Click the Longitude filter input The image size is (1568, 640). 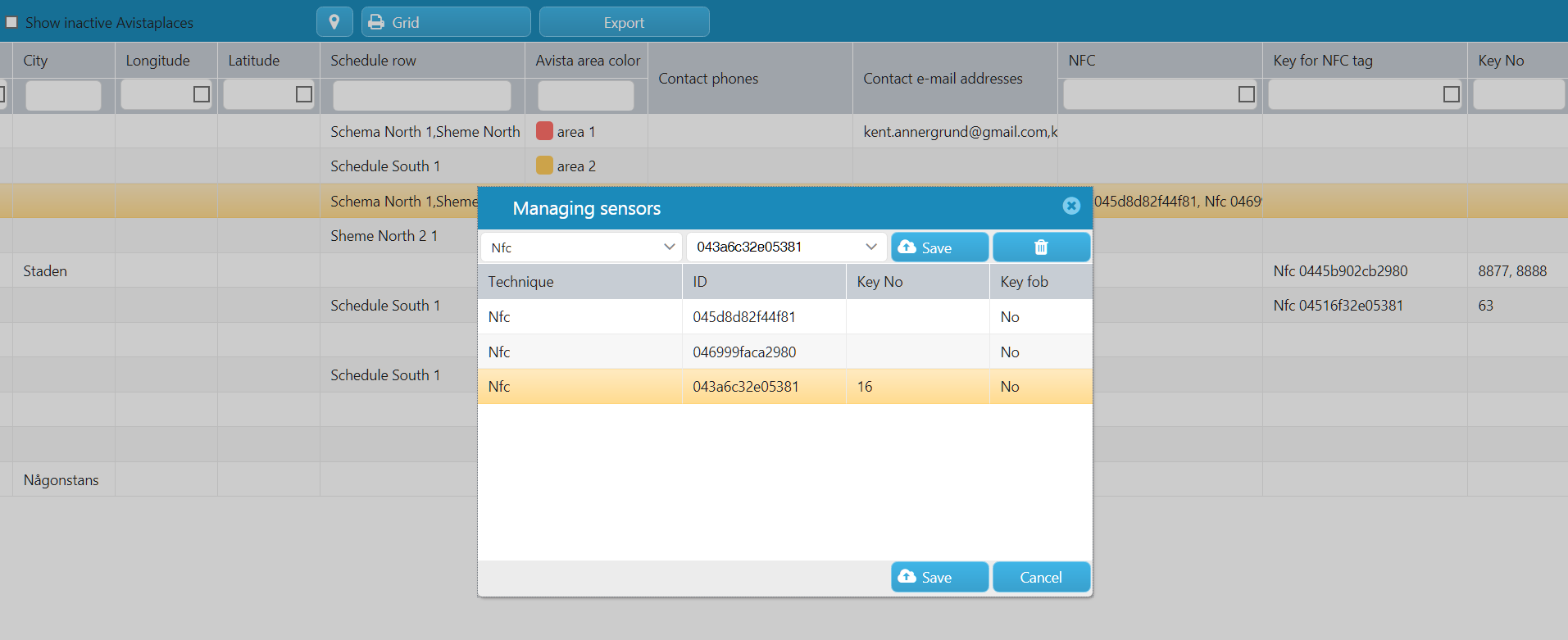[x=156, y=95]
